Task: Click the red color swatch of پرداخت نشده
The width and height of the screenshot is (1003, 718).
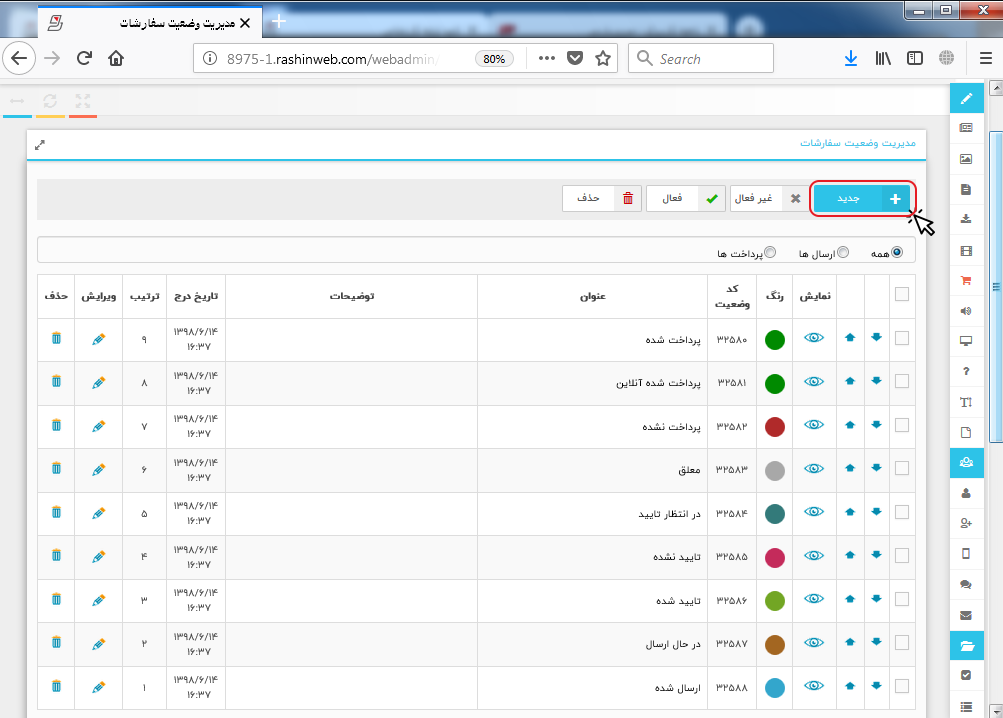Action: pos(775,427)
